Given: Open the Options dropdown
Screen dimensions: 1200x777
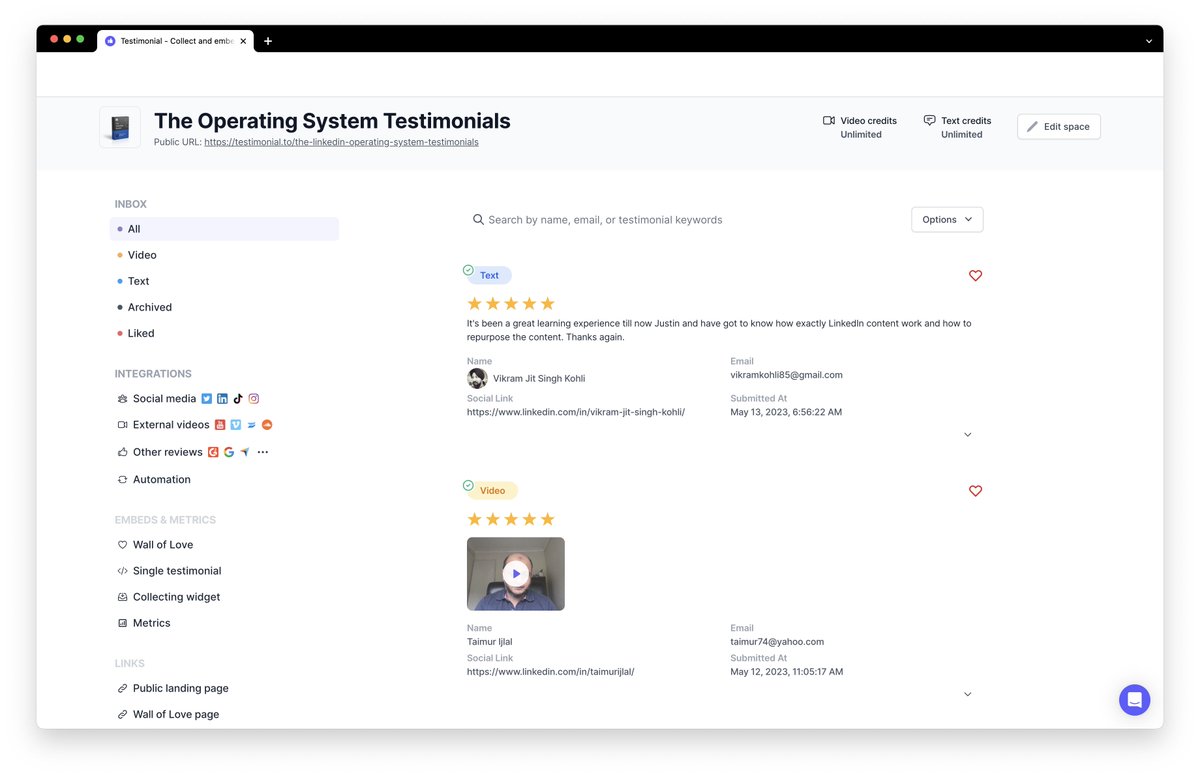Looking at the screenshot, I should coord(947,220).
